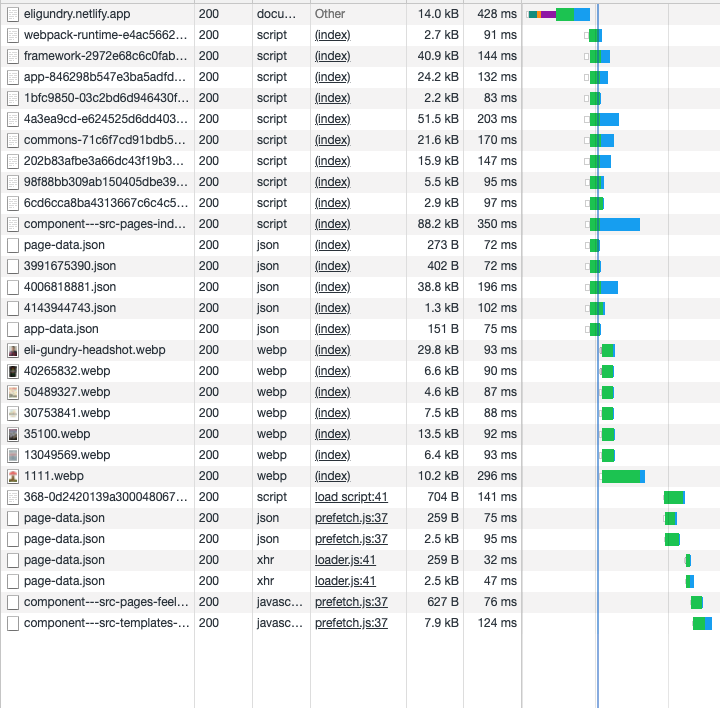Click the waterfall bar for eligundry.netlify.app

tap(558, 15)
